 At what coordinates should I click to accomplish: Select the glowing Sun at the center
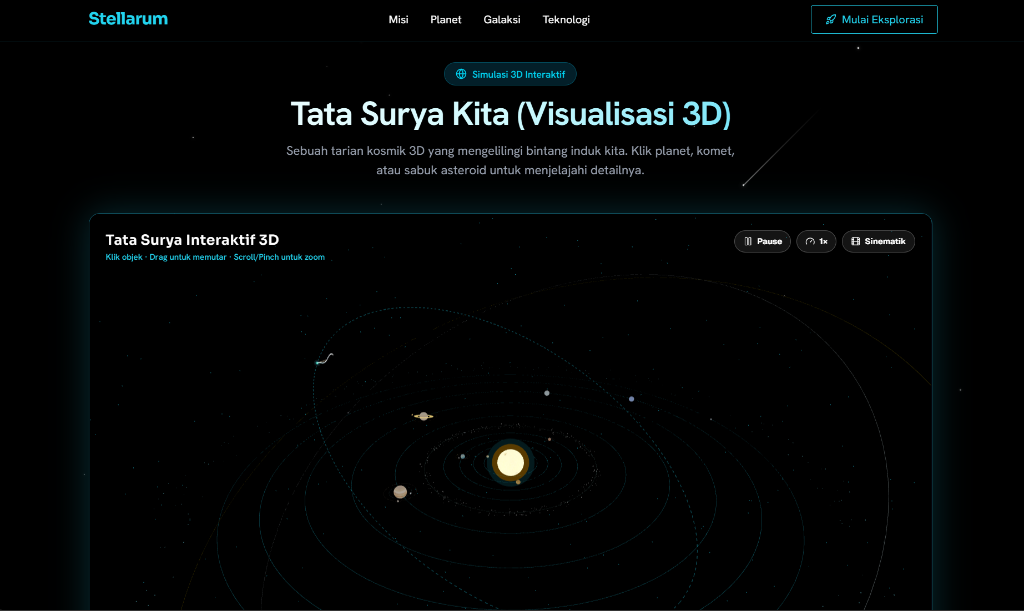510,463
